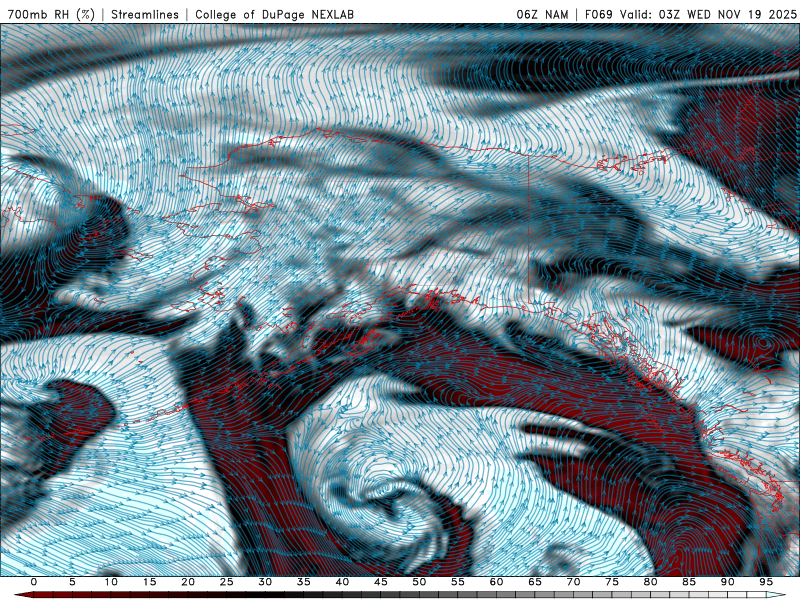Click the colorbar label "70"
800x600 pixels.
click(x=573, y=582)
